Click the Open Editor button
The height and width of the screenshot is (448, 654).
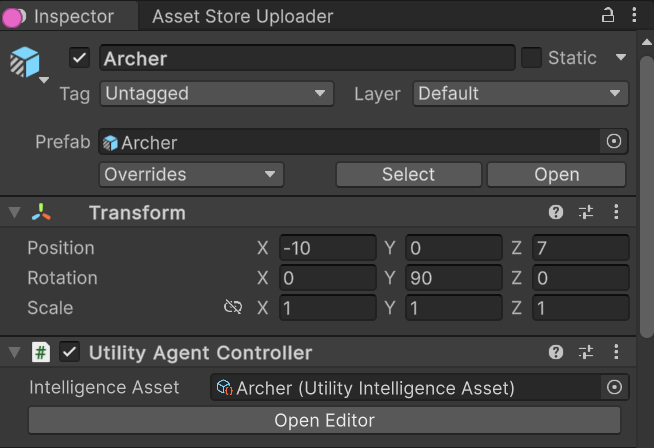click(324, 420)
